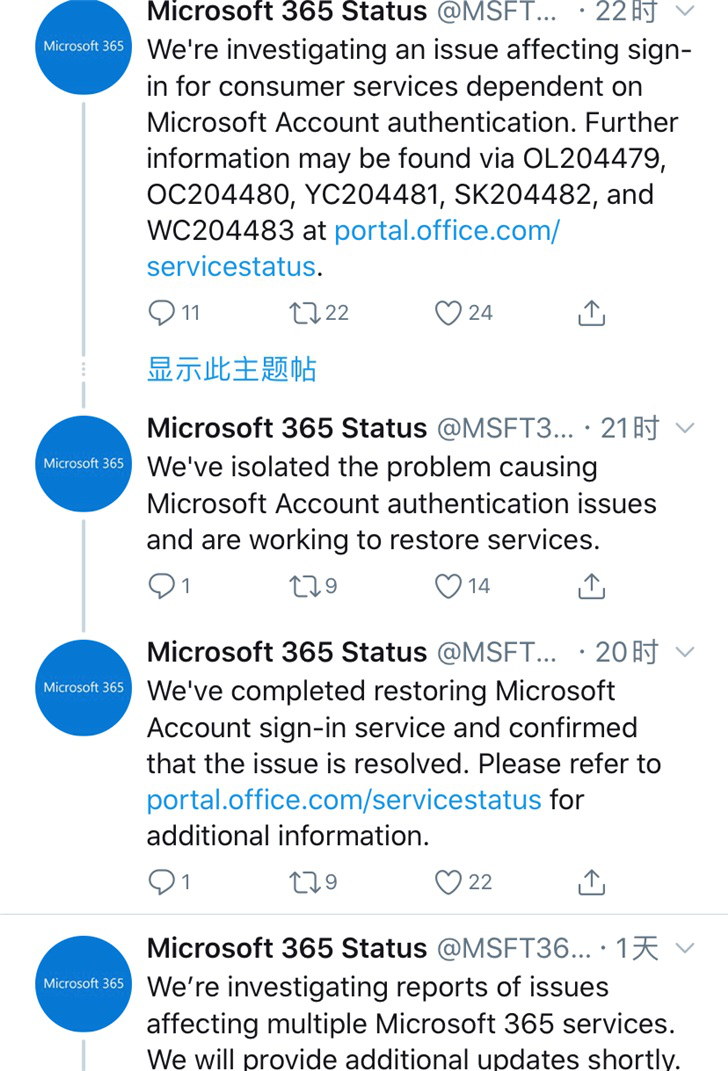Expand options chevron on the 1天 tweet

coord(684,948)
